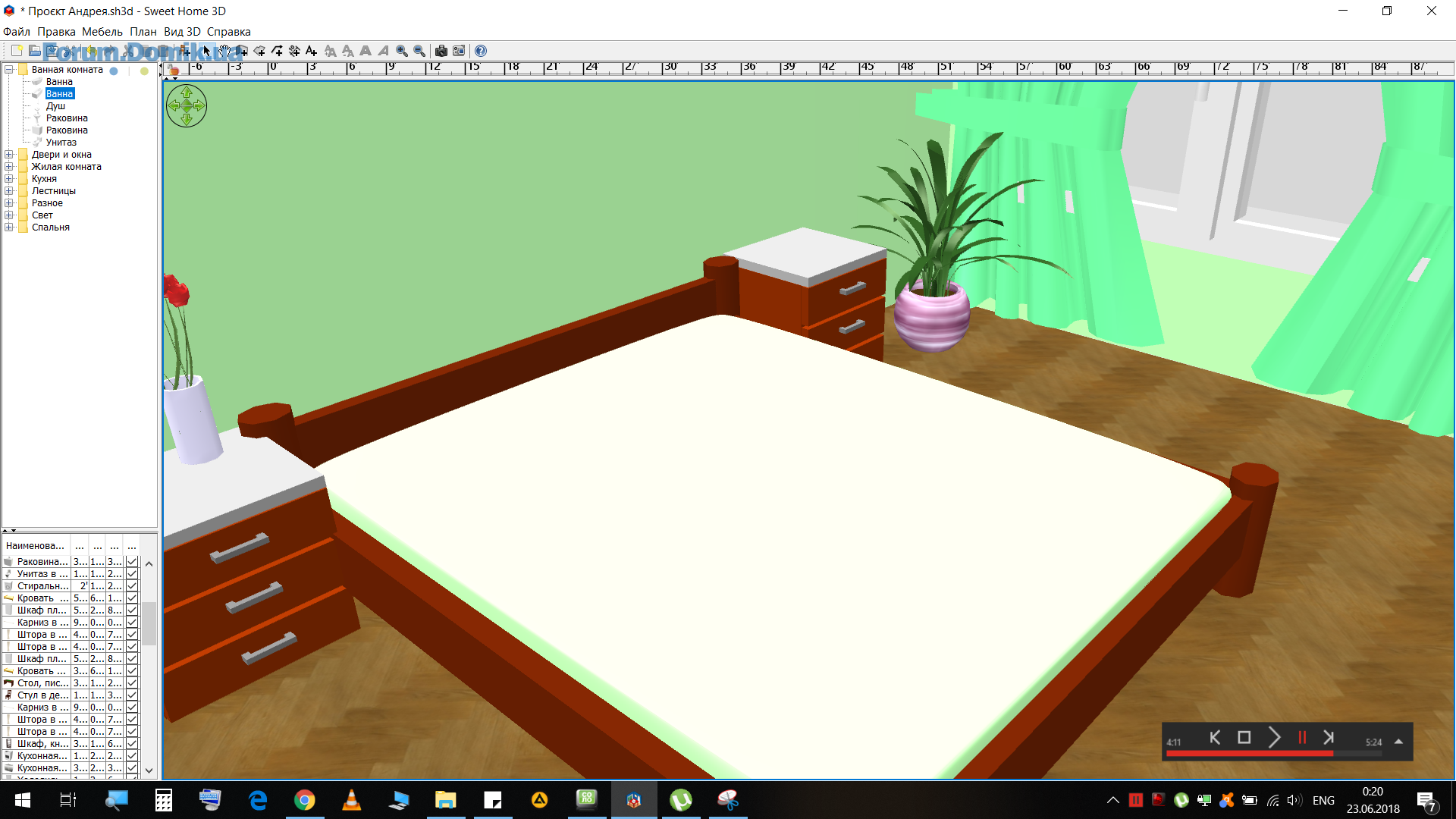1456x819 pixels.
Task: Open the Мебель menu
Action: [102, 32]
